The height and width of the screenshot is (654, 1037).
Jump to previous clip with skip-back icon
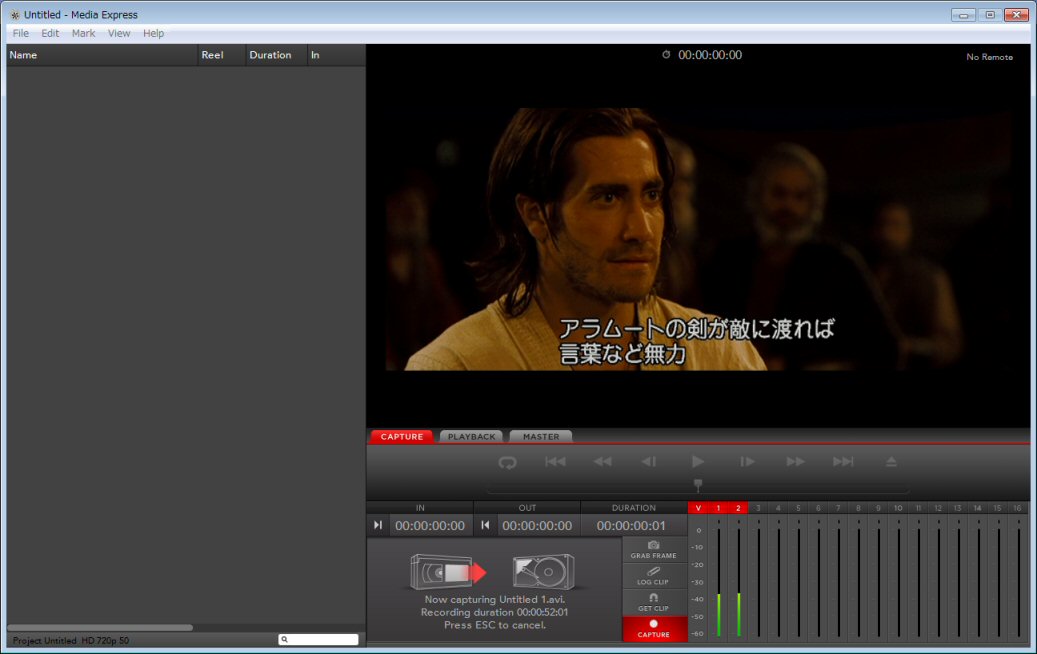click(x=555, y=462)
